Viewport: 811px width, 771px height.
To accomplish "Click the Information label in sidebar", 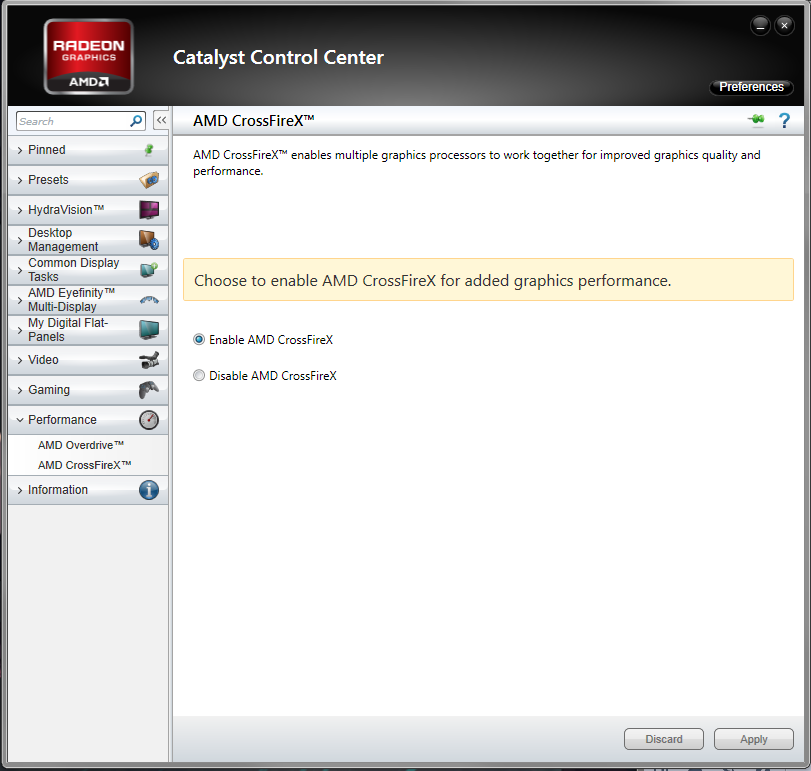I will (58, 490).
